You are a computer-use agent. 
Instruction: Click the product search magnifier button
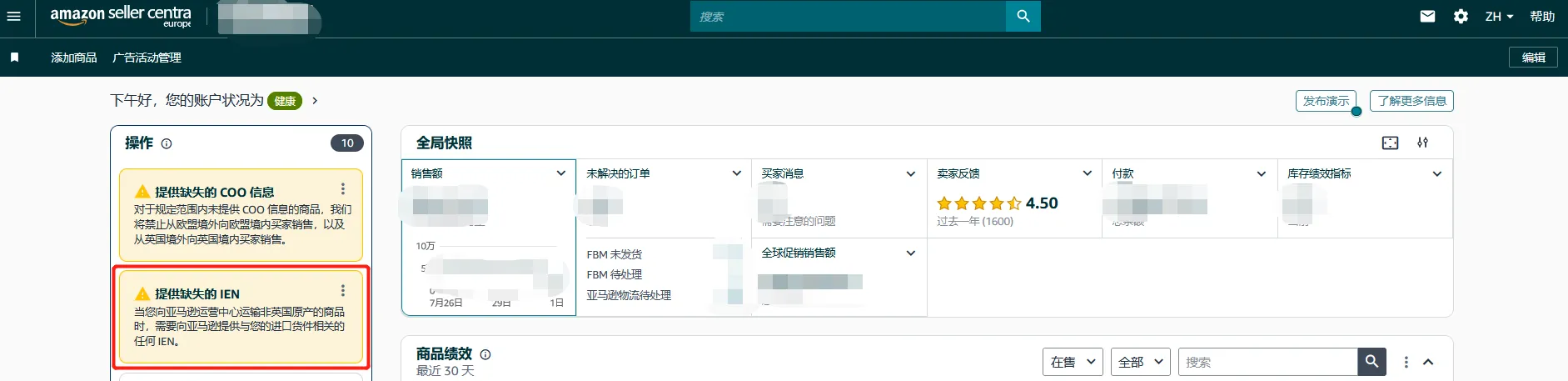click(x=1371, y=362)
